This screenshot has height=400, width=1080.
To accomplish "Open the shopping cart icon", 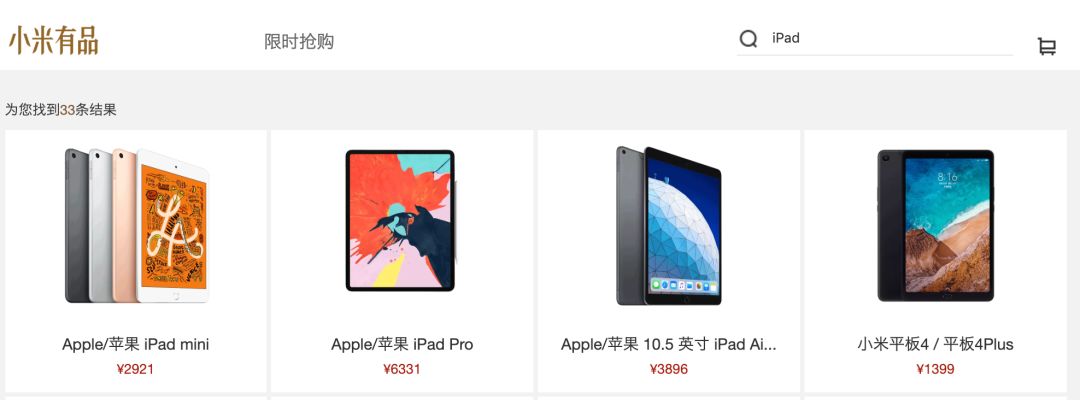I will pos(1047,46).
